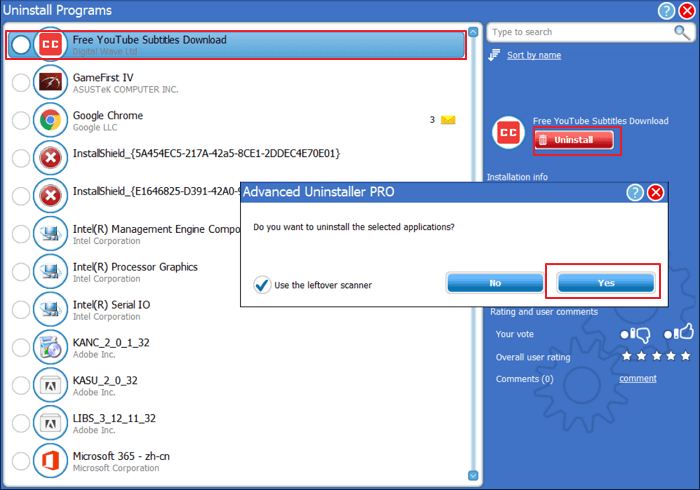Click the large CC icon in details panel
Screen dimensions: 700x490
(508, 133)
